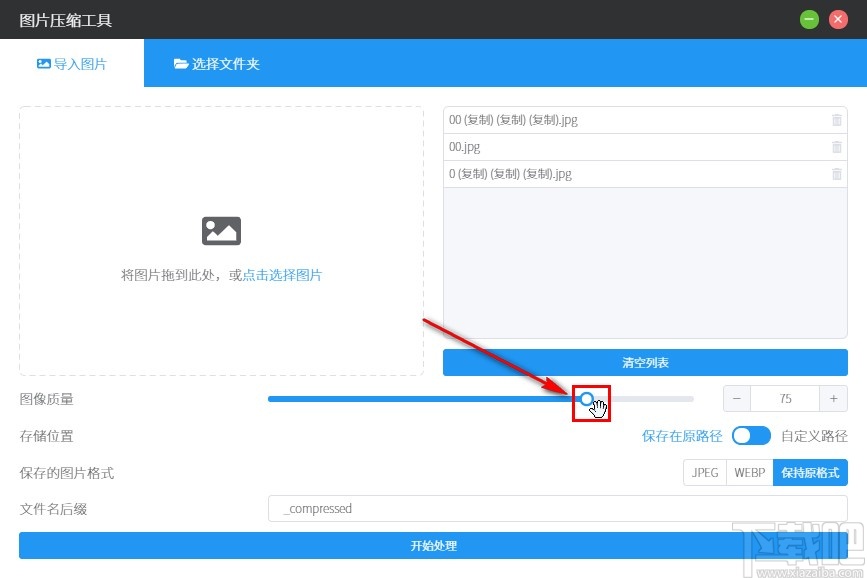The height and width of the screenshot is (578, 867).
Task: Switch to the 导入图片 tab
Action: click(x=72, y=61)
